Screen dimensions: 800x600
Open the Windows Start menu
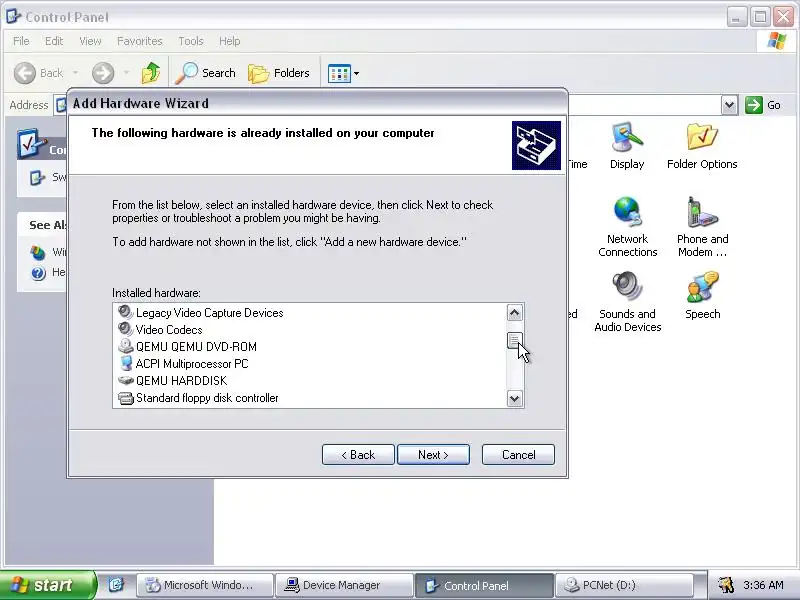click(x=47, y=585)
